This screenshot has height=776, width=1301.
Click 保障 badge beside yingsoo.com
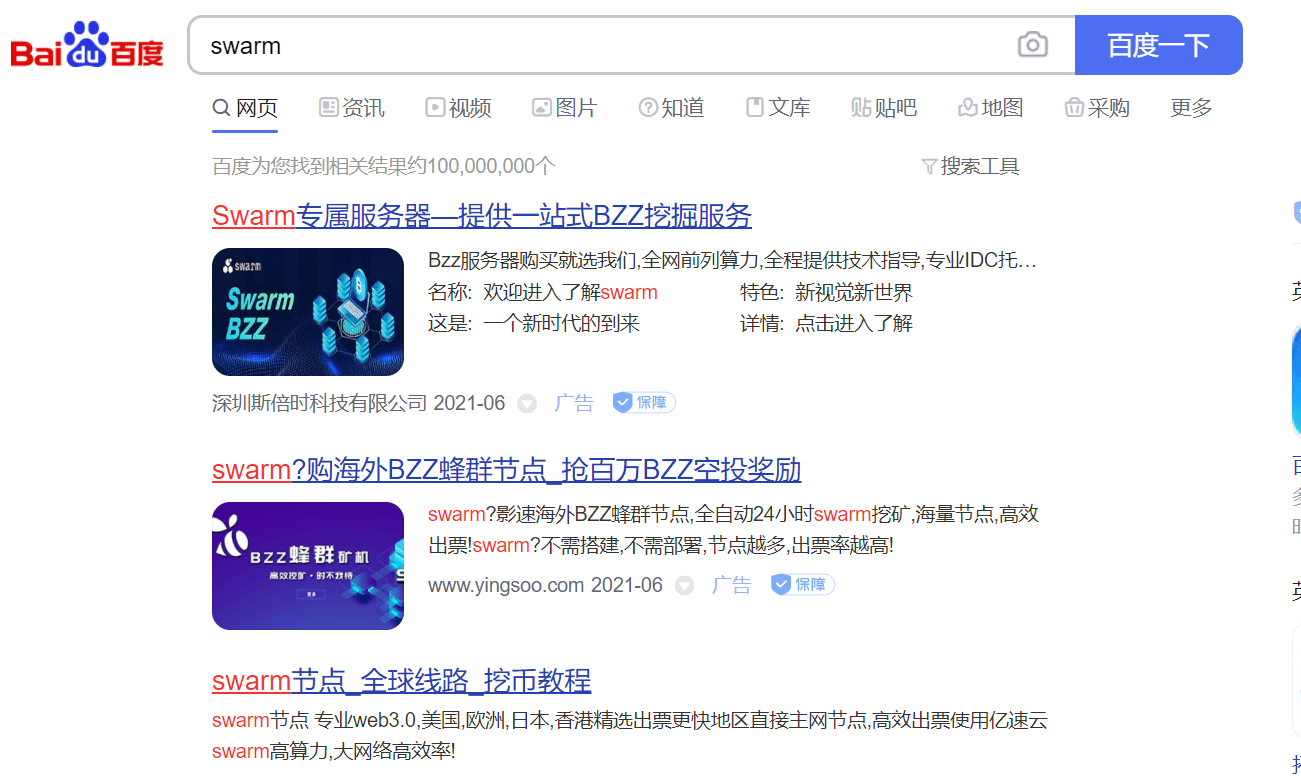point(802,584)
